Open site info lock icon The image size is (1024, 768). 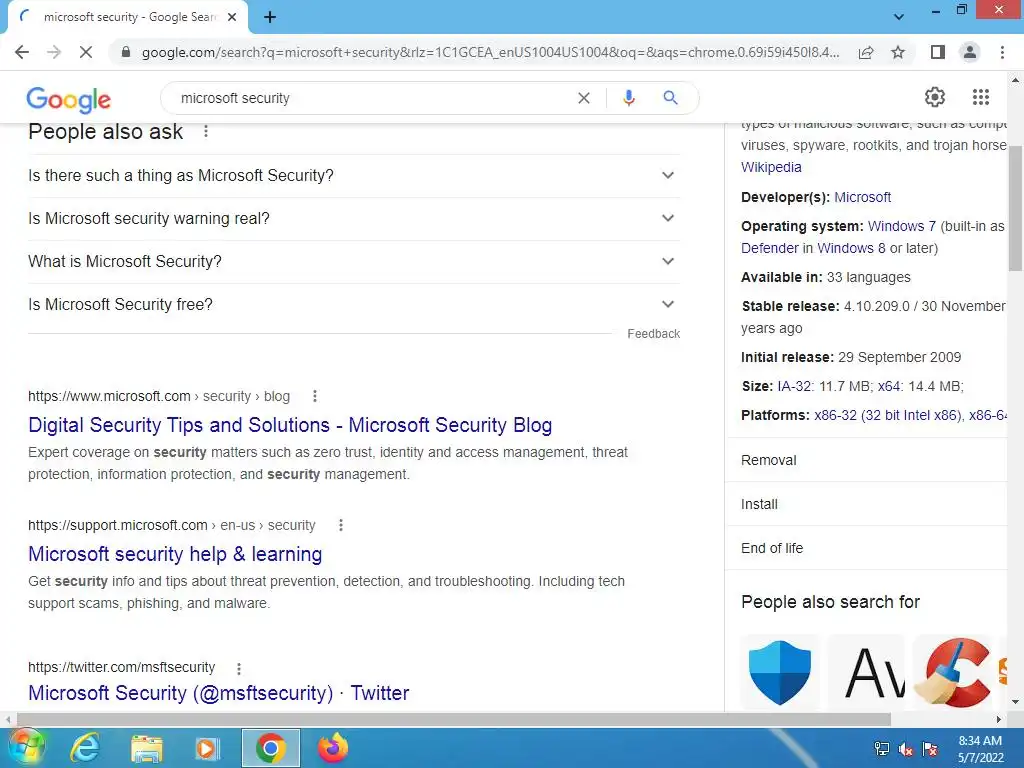[x=126, y=52]
